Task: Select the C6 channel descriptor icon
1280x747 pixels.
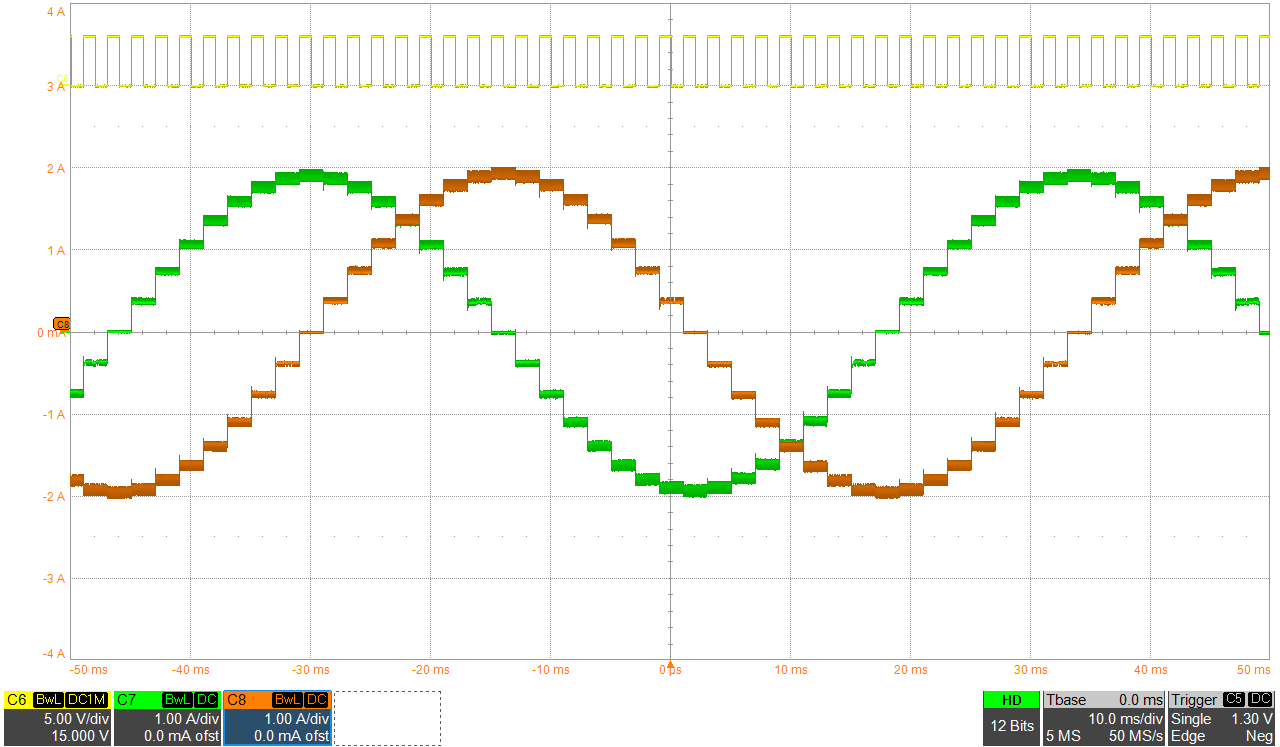Action: pos(16,699)
